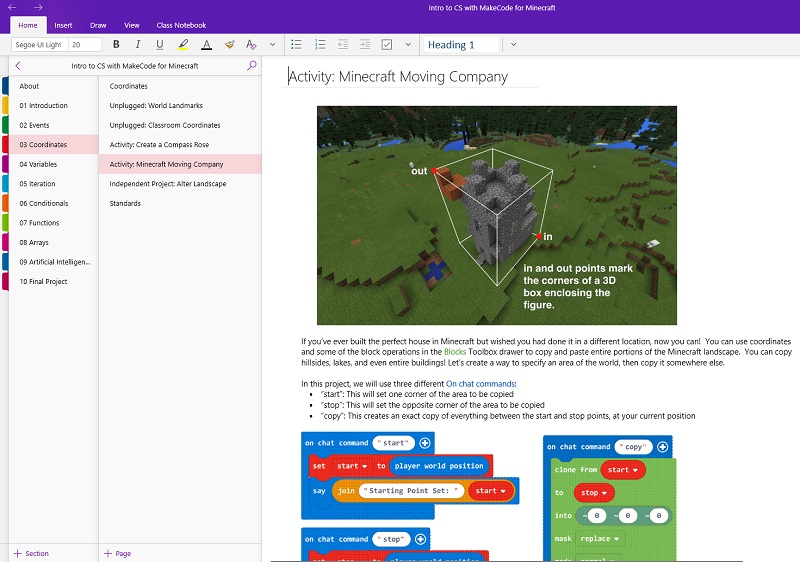The height and width of the screenshot is (562, 800).
Task: Open the Segoe UI Light font box
Action: click(40, 45)
